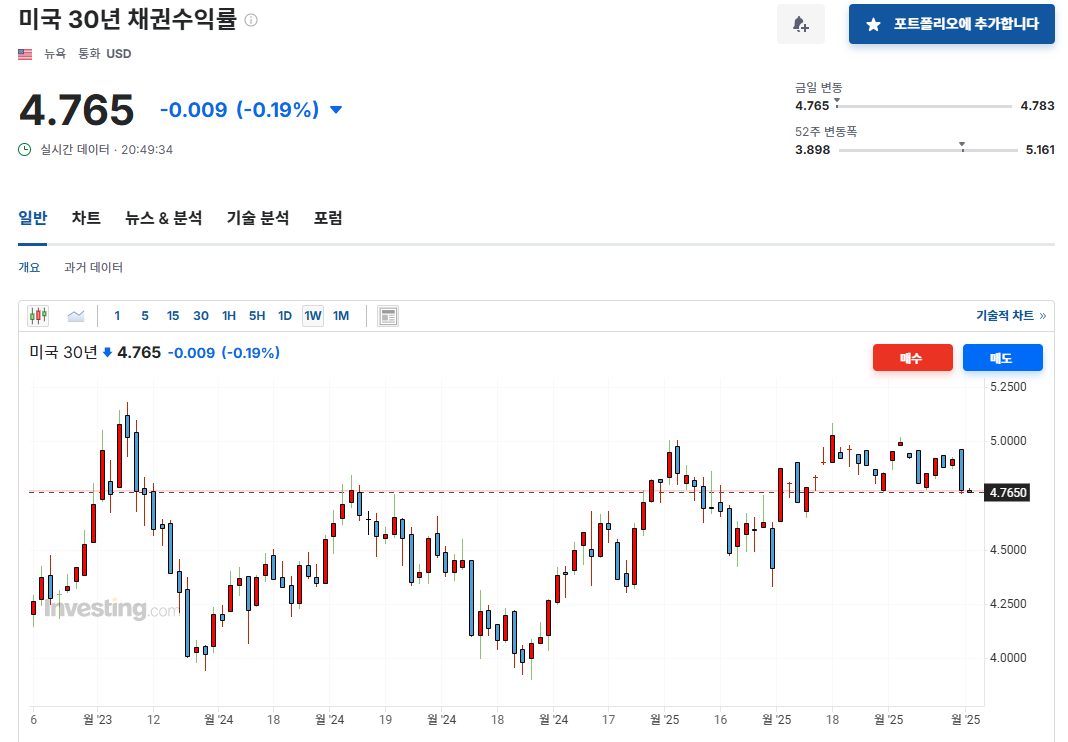Click the news display icon in chart toolbar
Viewport: 1068px width, 742px height.
click(388, 316)
